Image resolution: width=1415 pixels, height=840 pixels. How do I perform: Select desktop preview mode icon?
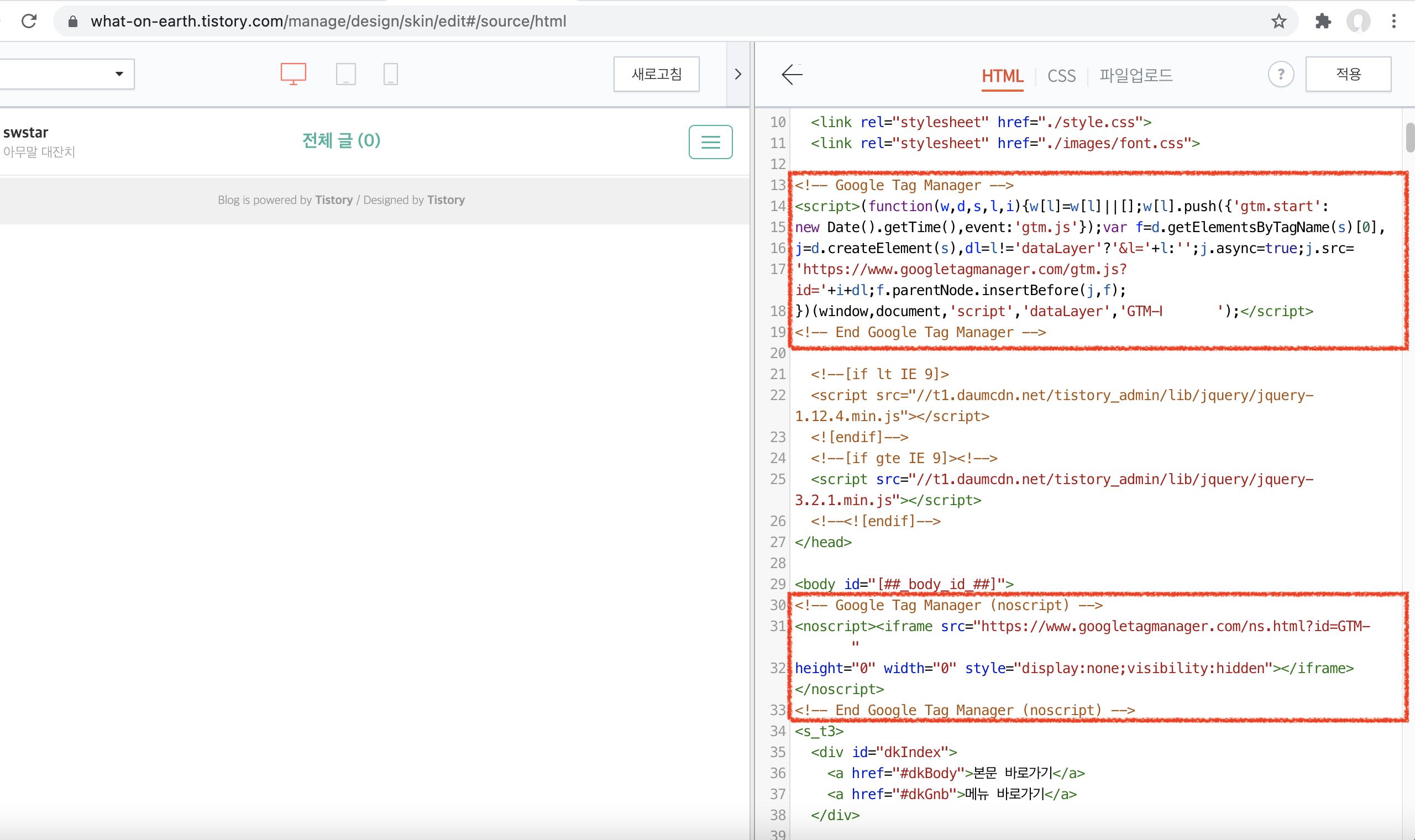pos(293,74)
